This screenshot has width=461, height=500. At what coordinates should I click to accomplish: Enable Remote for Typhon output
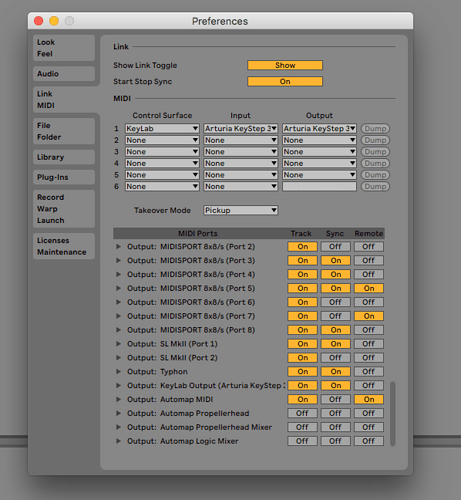coord(369,372)
